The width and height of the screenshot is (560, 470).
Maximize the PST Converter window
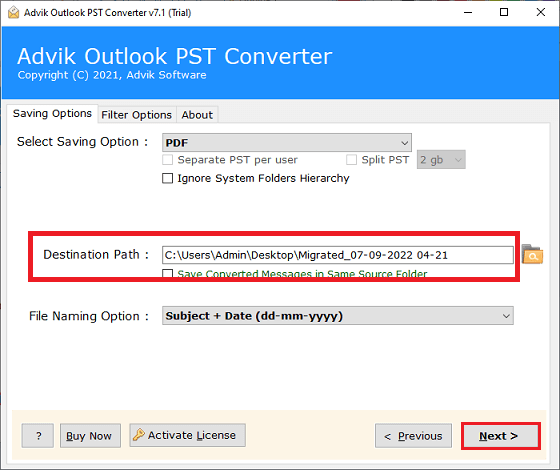click(x=504, y=12)
